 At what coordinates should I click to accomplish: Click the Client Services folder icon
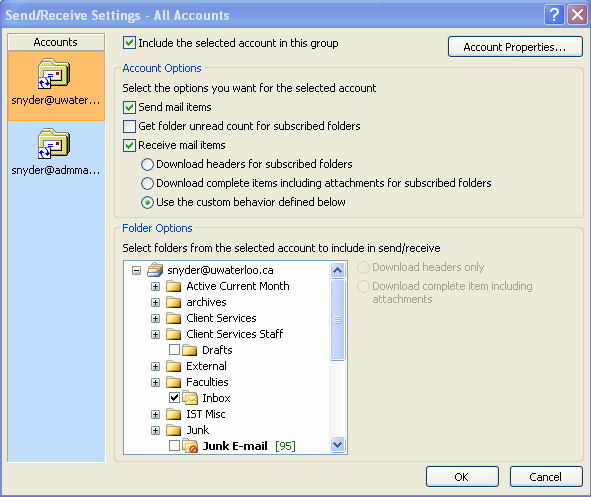pyautogui.click(x=174, y=318)
